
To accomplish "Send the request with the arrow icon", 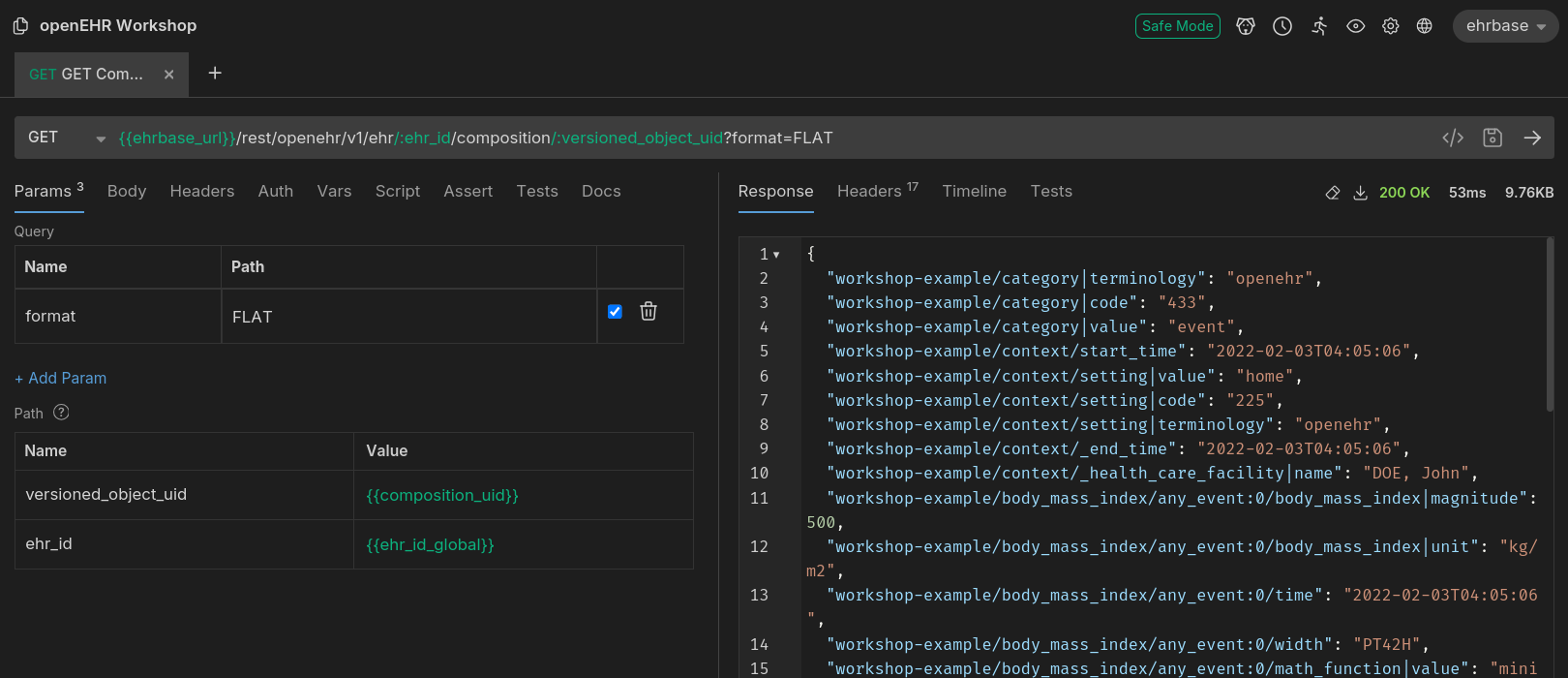I will [x=1532, y=138].
